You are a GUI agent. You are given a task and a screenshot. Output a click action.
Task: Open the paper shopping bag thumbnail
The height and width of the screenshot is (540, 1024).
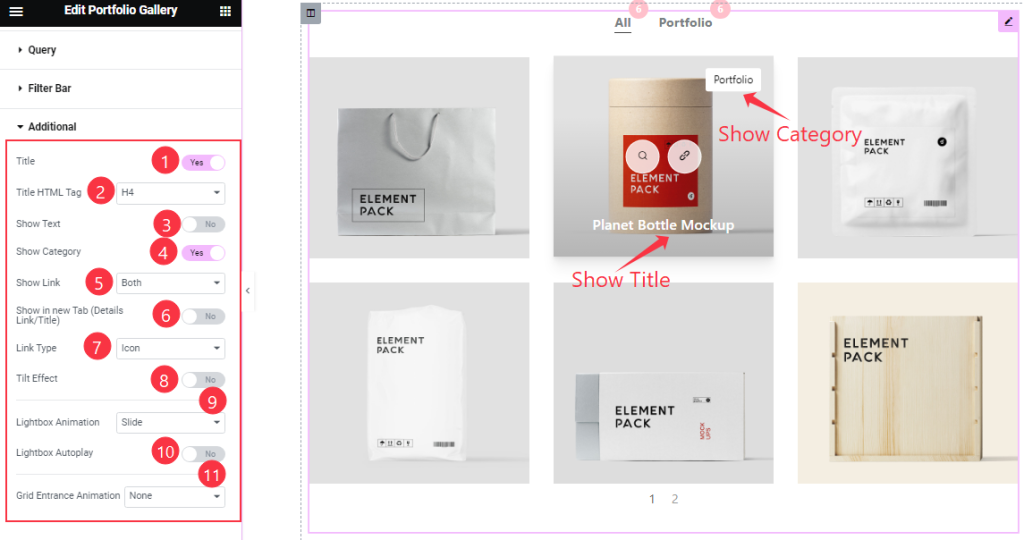point(419,157)
